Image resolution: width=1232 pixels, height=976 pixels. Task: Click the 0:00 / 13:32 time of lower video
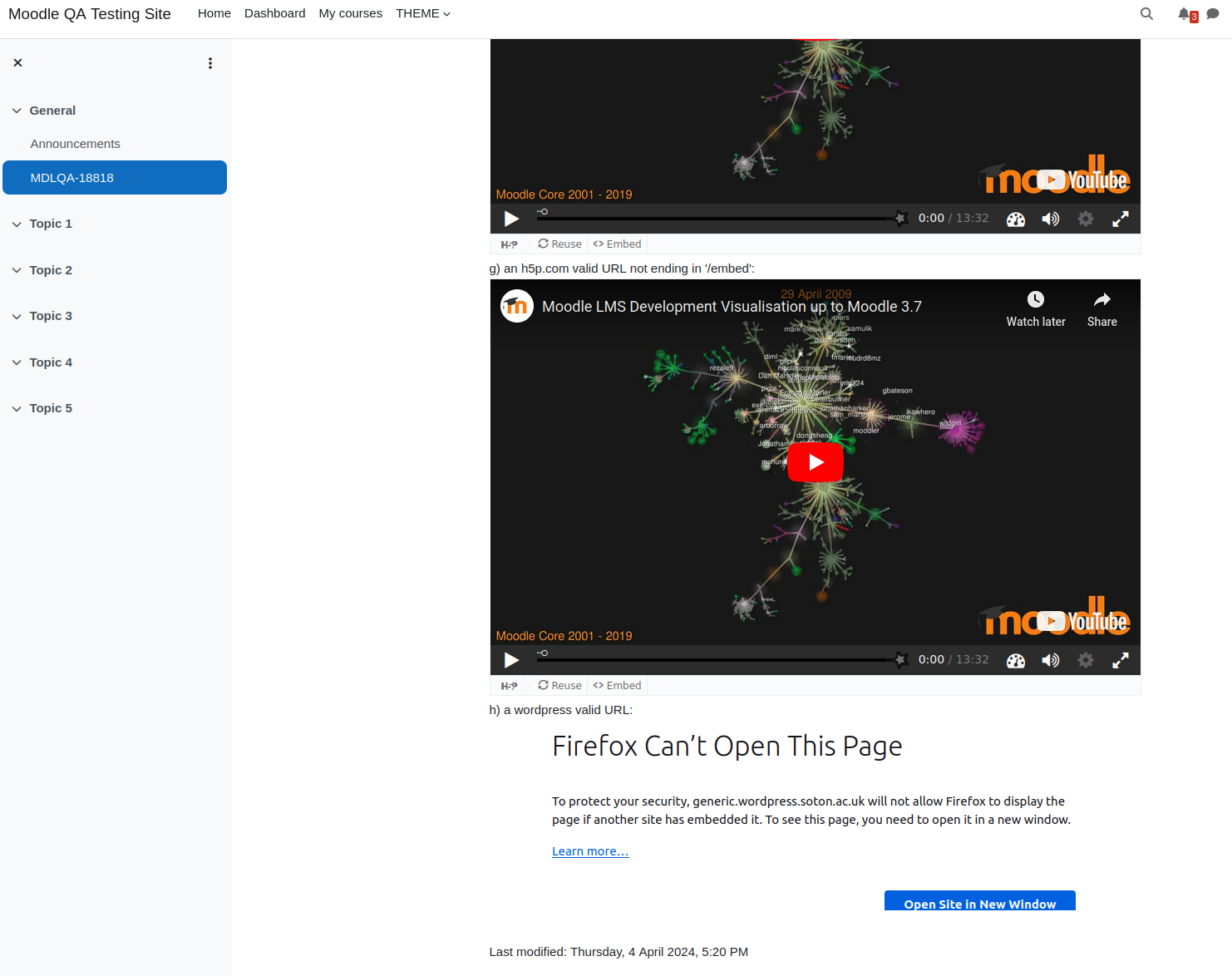954,660
